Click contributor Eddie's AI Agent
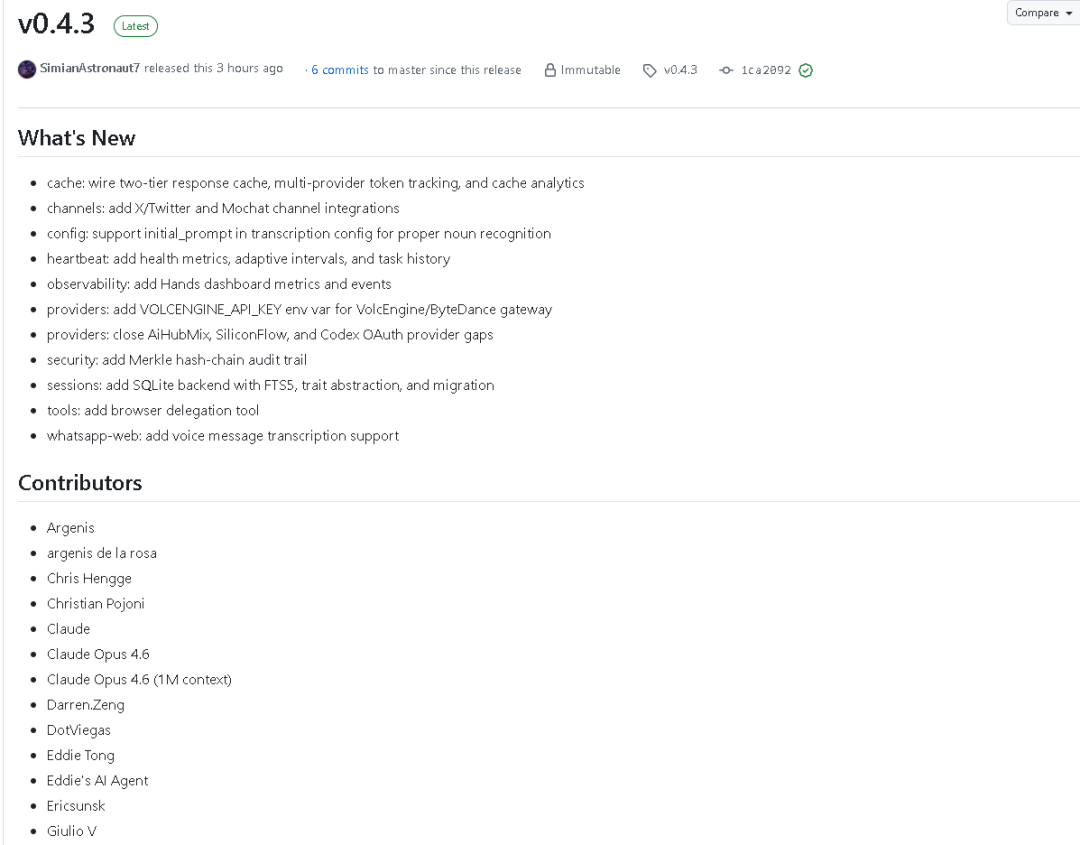The height and width of the screenshot is (845, 1080). click(x=98, y=780)
